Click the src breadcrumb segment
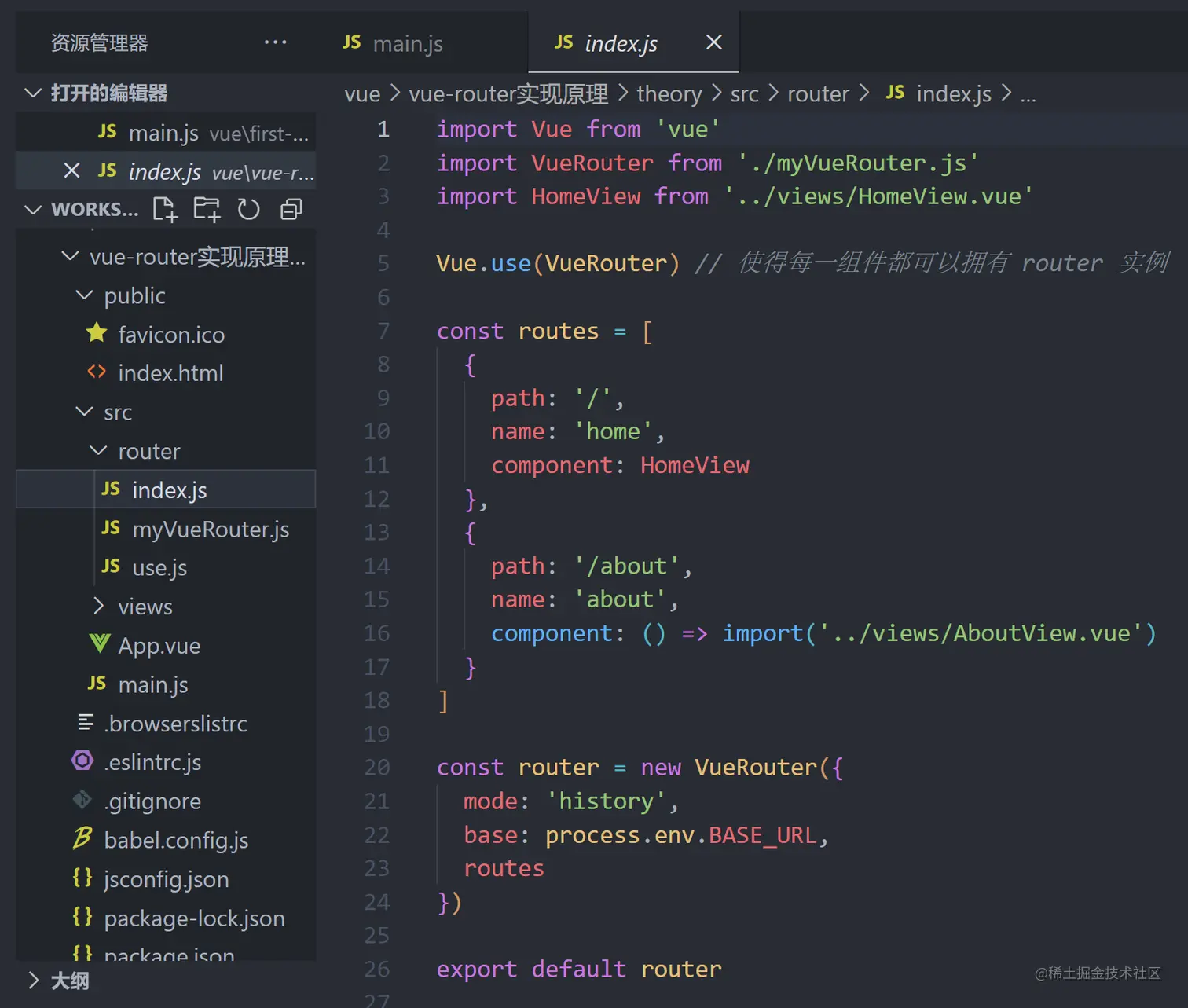1188x1008 pixels. [x=744, y=94]
